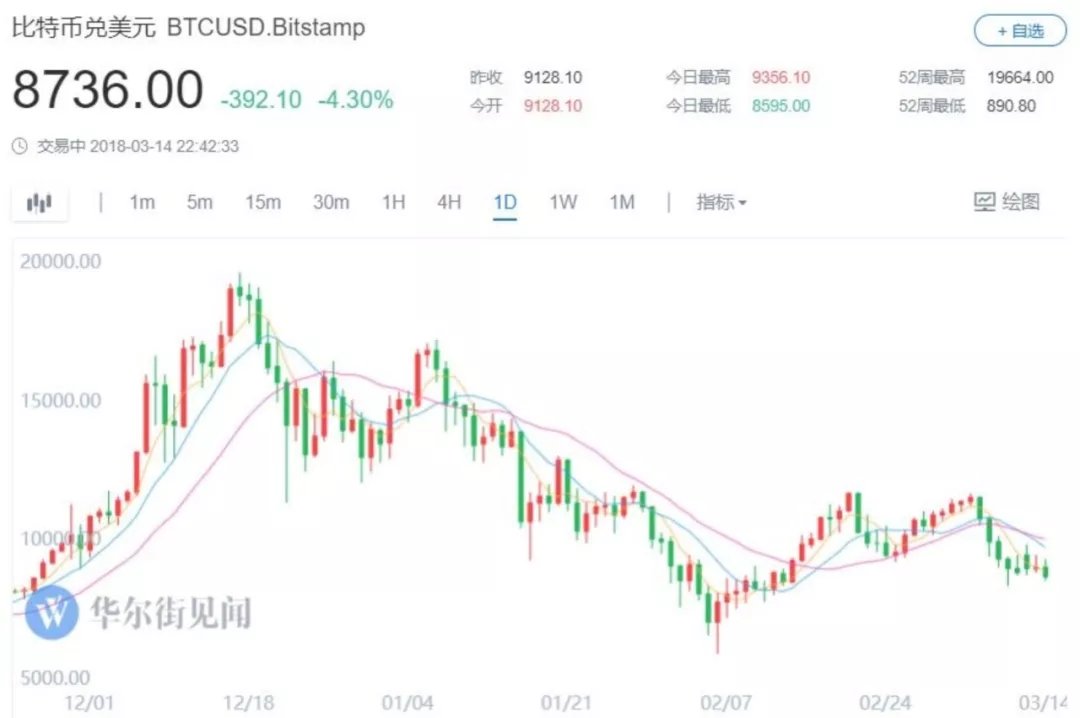Switch to the 5m timeframe

click(x=199, y=202)
